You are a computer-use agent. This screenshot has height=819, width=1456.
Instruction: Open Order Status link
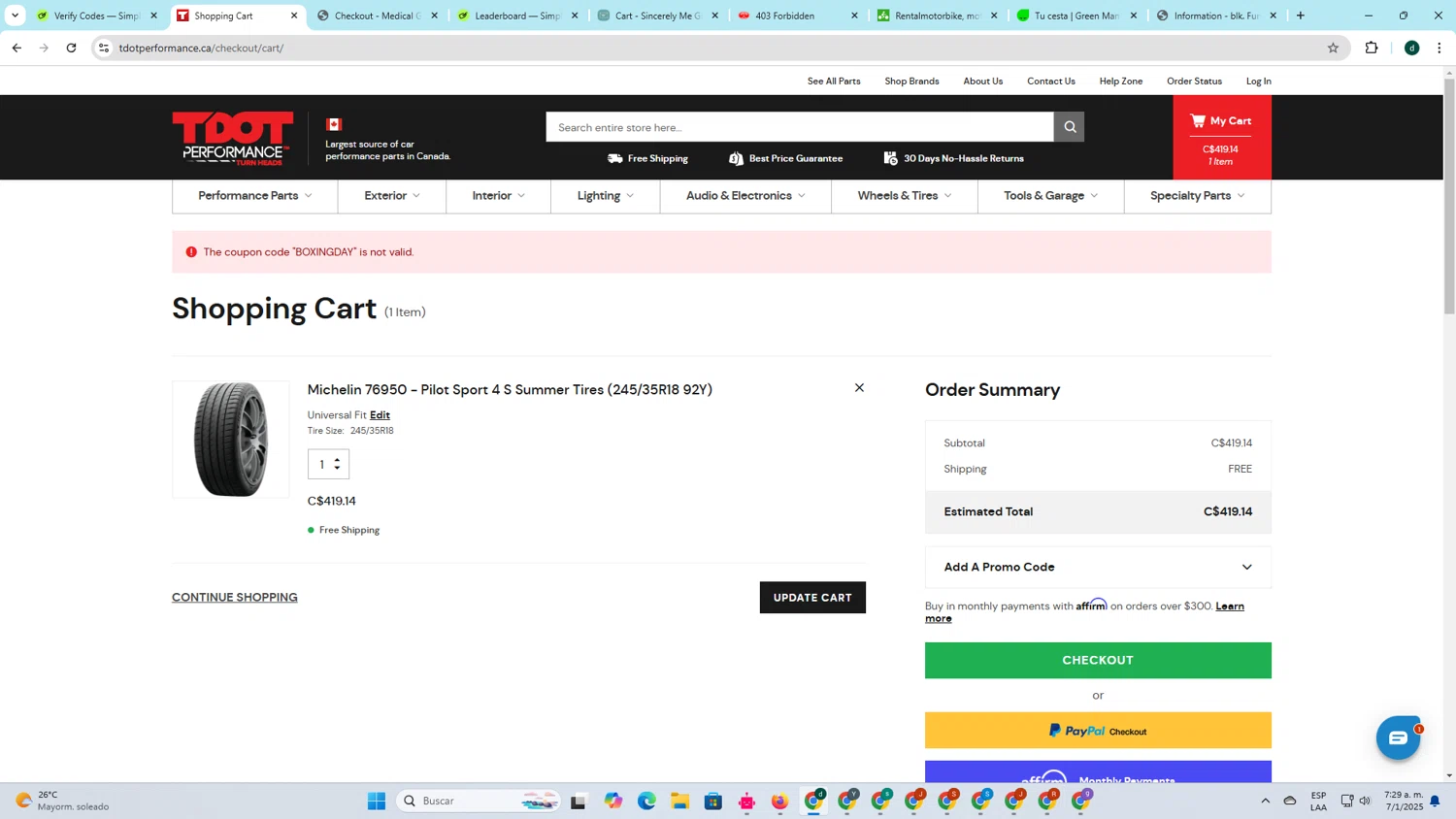[x=1194, y=82]
